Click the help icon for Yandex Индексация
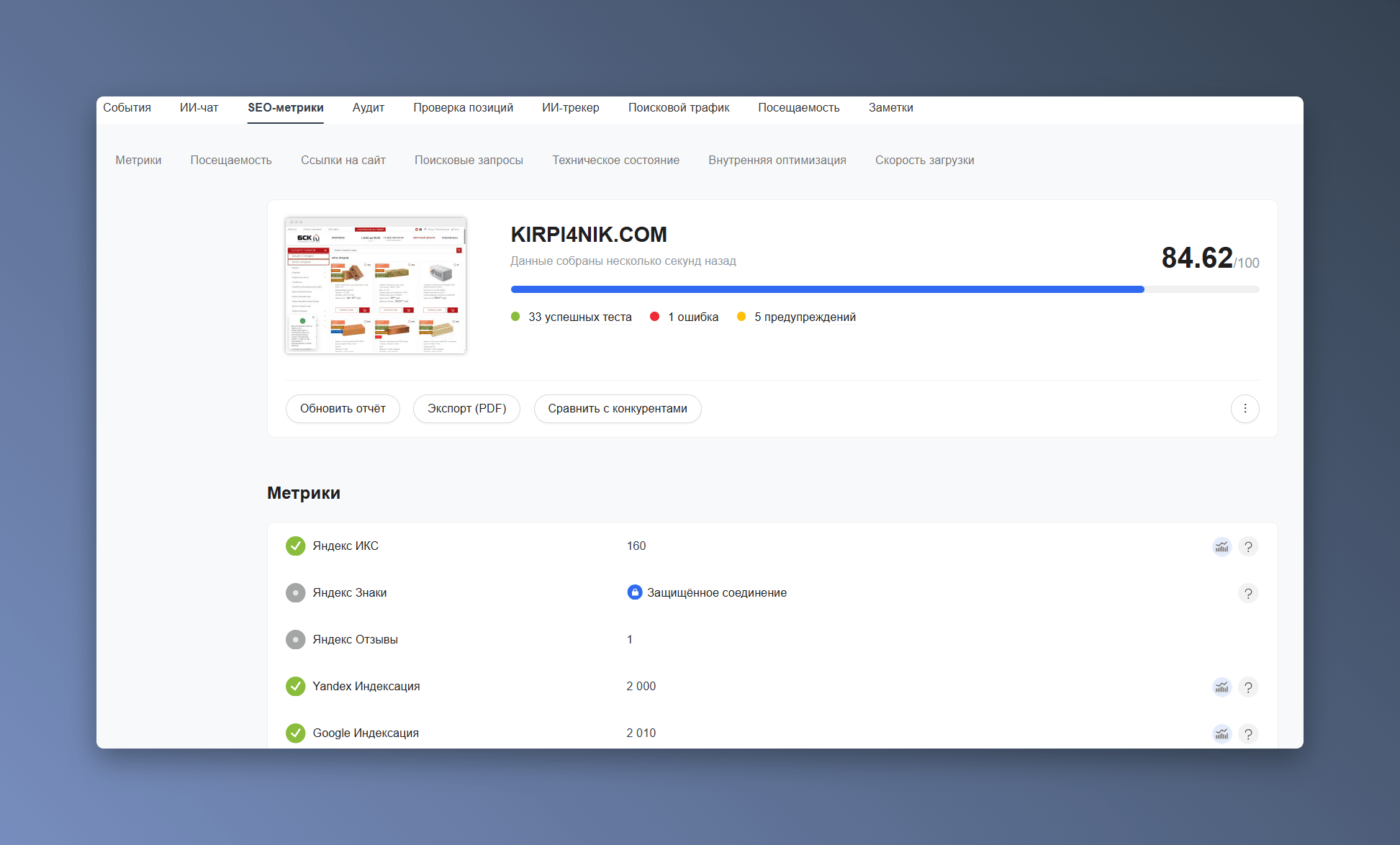 tap(1248, 687)
